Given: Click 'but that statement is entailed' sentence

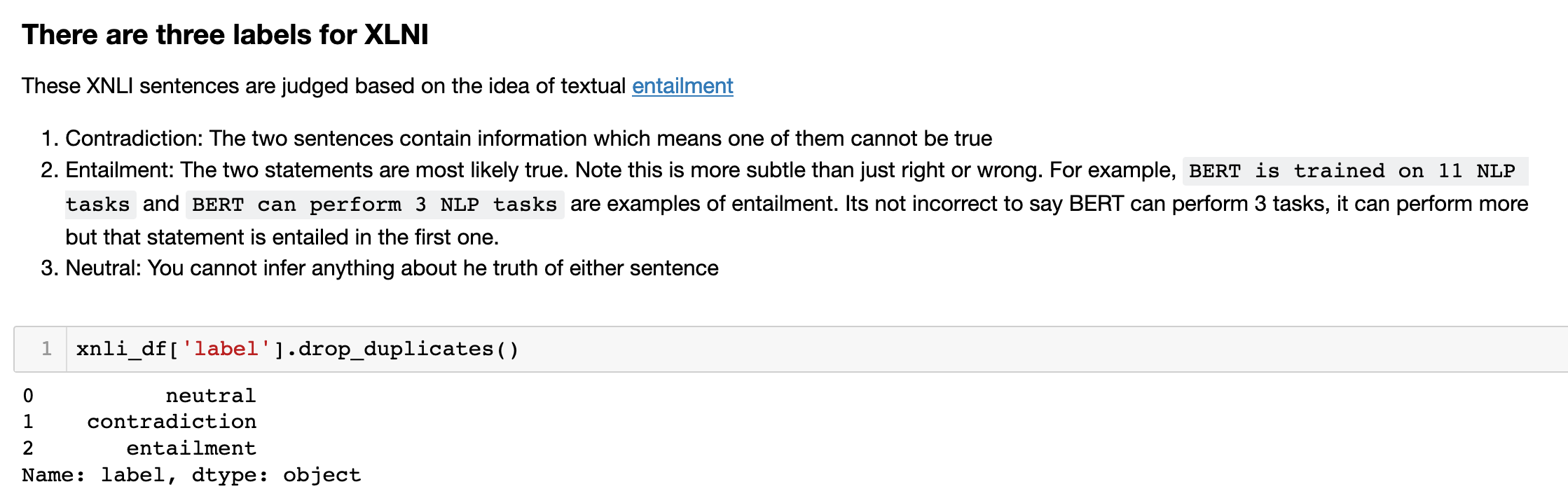Looking at the screenshot, I should (282, 237).
